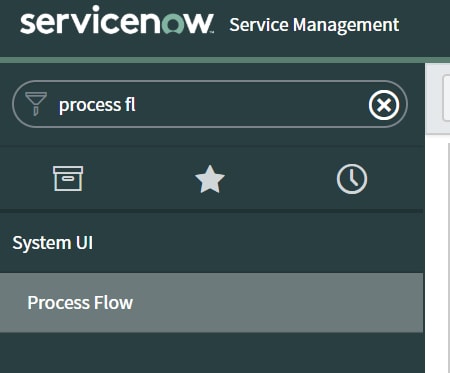450x373 pixels.
Task: Place cursor after 'fl' in the filter box
Action: (137, 105)
